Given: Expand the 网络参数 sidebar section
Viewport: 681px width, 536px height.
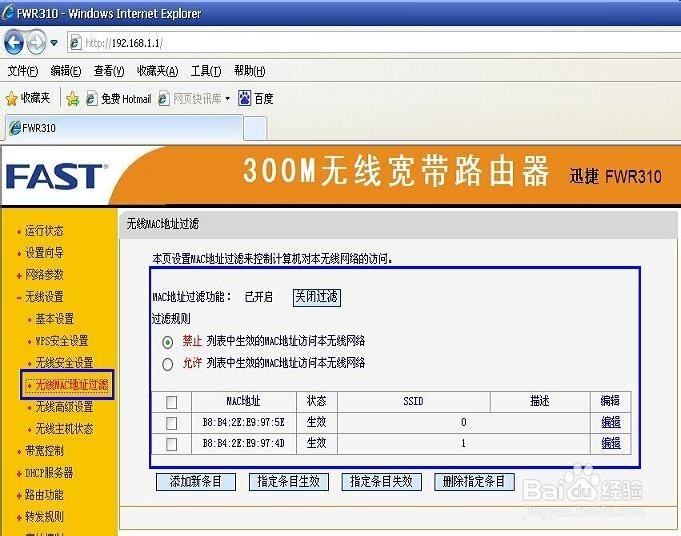Looking at the screenshot, I should coord(44,275).
